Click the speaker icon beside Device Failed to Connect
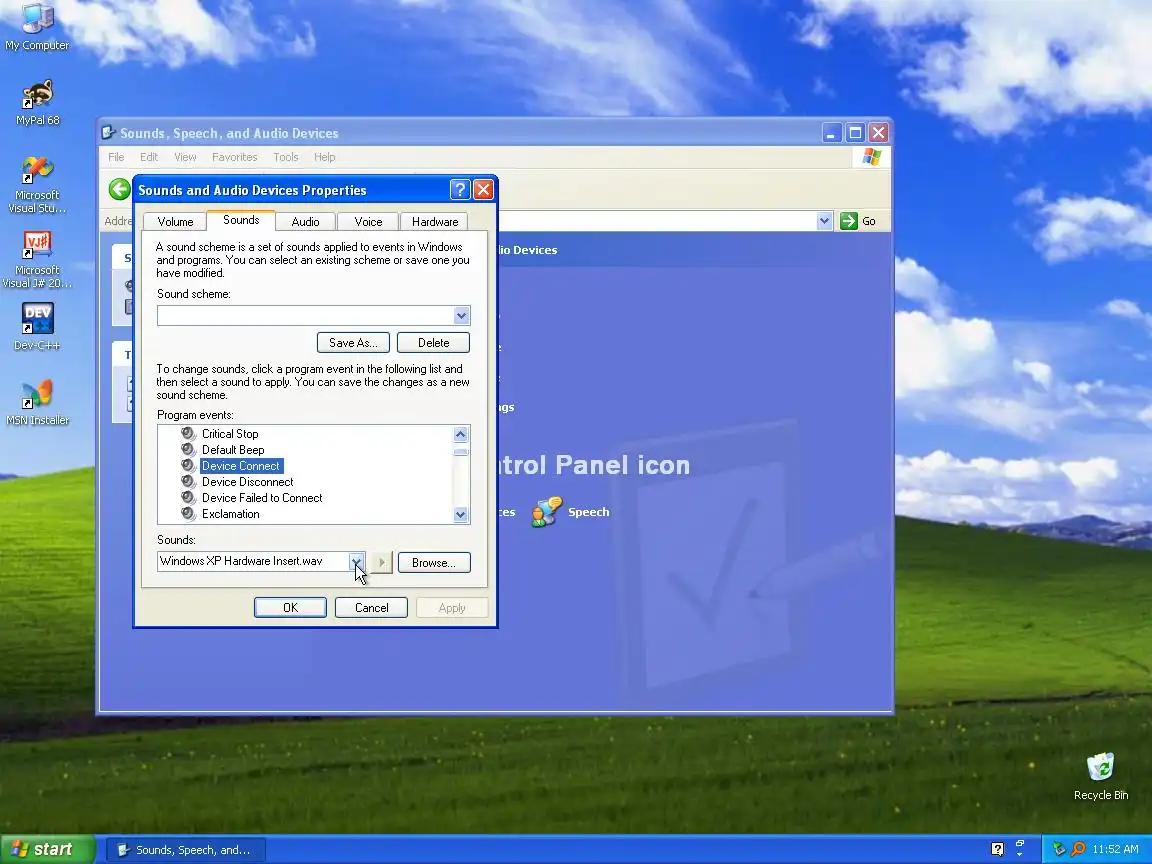1152x864 pixels. pos(189,497)
